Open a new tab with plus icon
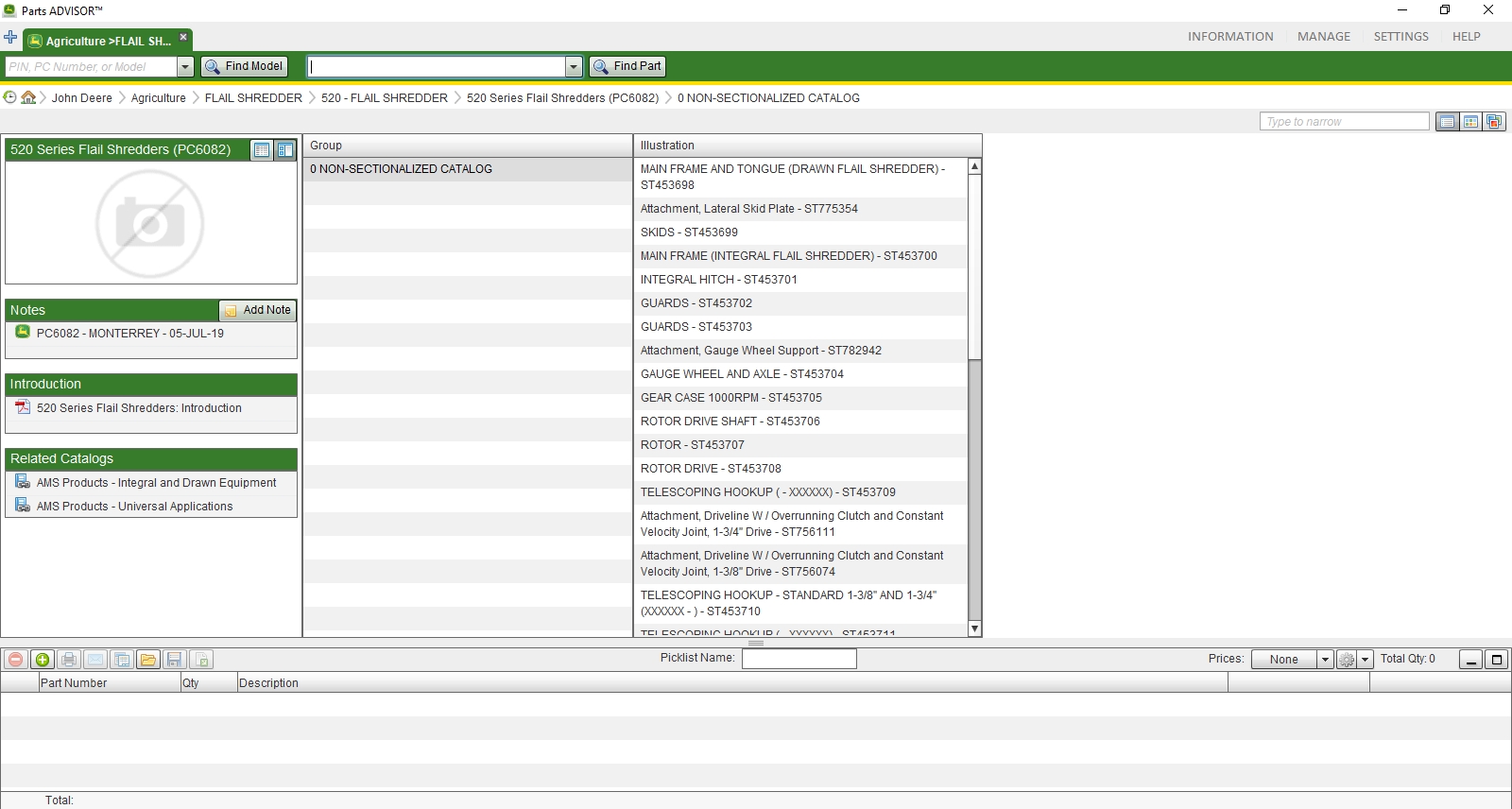 click(10, 38)
